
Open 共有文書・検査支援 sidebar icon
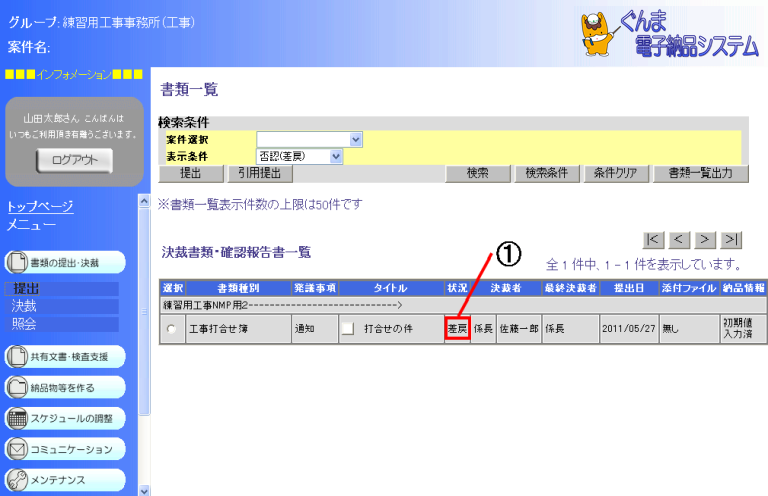point(17,356)
